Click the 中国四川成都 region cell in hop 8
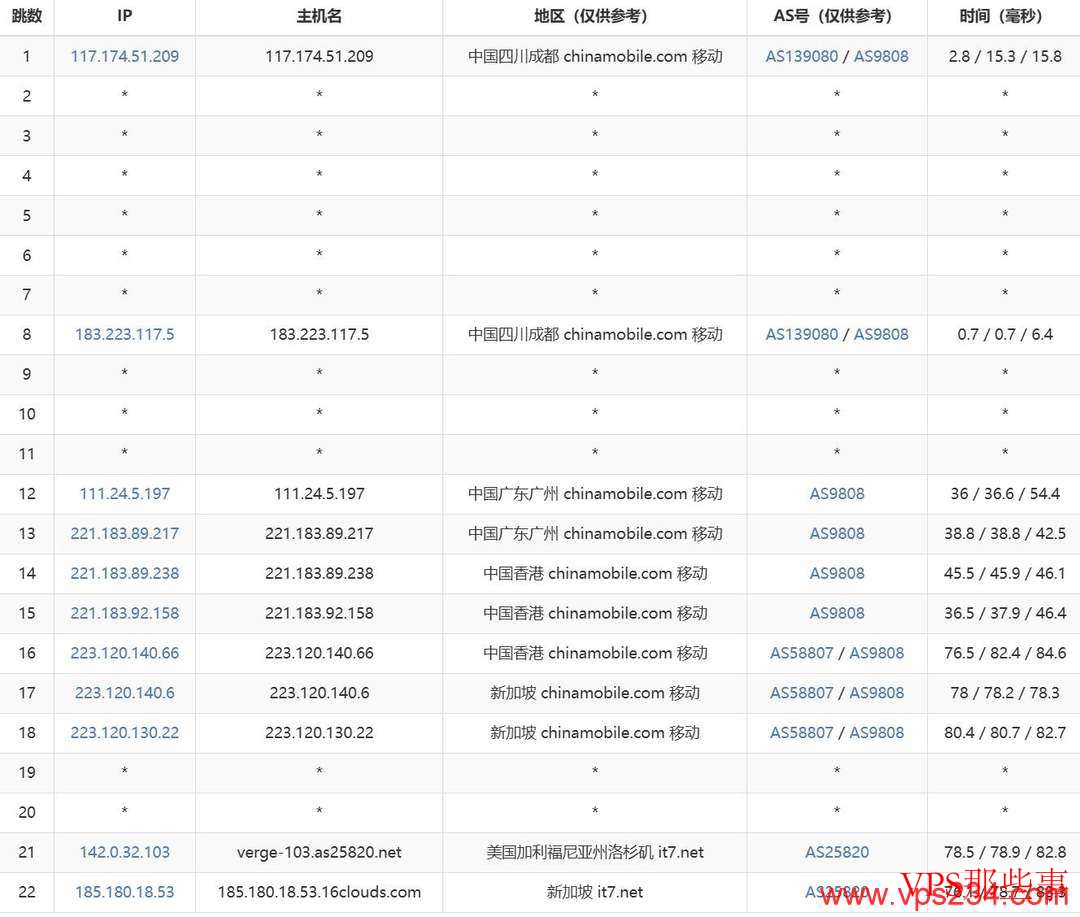This screenshot has height=917, width=1080. coord(594,335)
